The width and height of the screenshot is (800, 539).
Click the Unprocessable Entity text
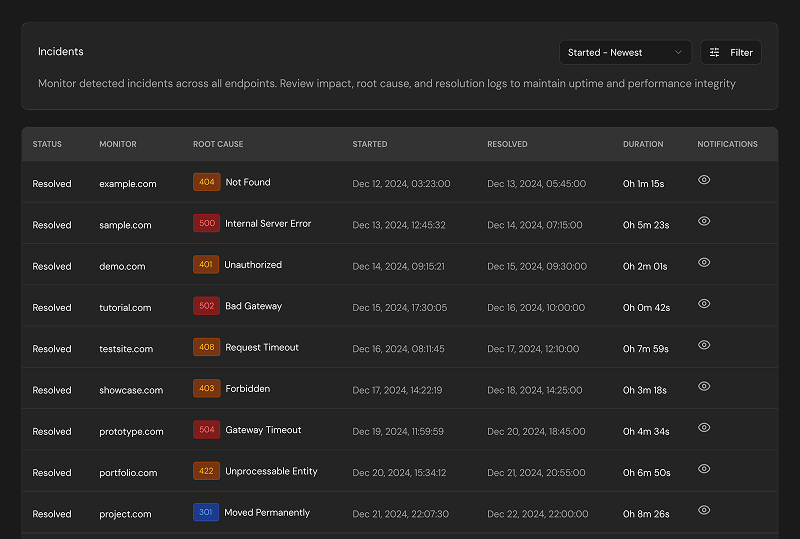tap(271, 472)
